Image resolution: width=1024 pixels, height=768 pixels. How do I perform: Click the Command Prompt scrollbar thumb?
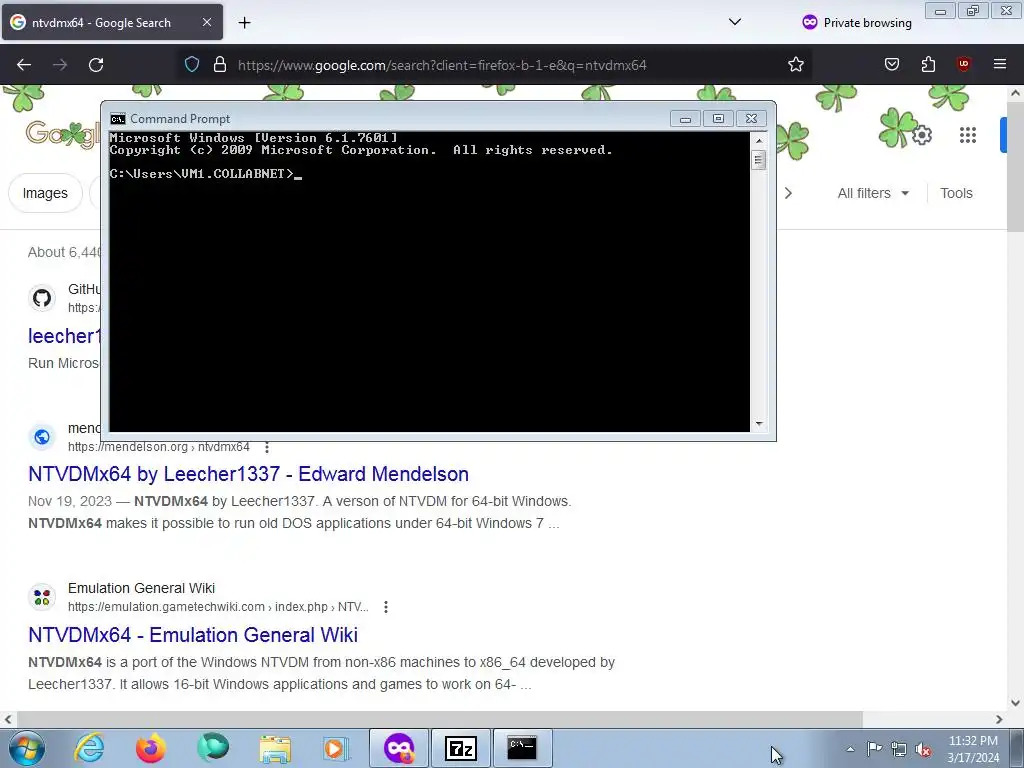[758, 160]
